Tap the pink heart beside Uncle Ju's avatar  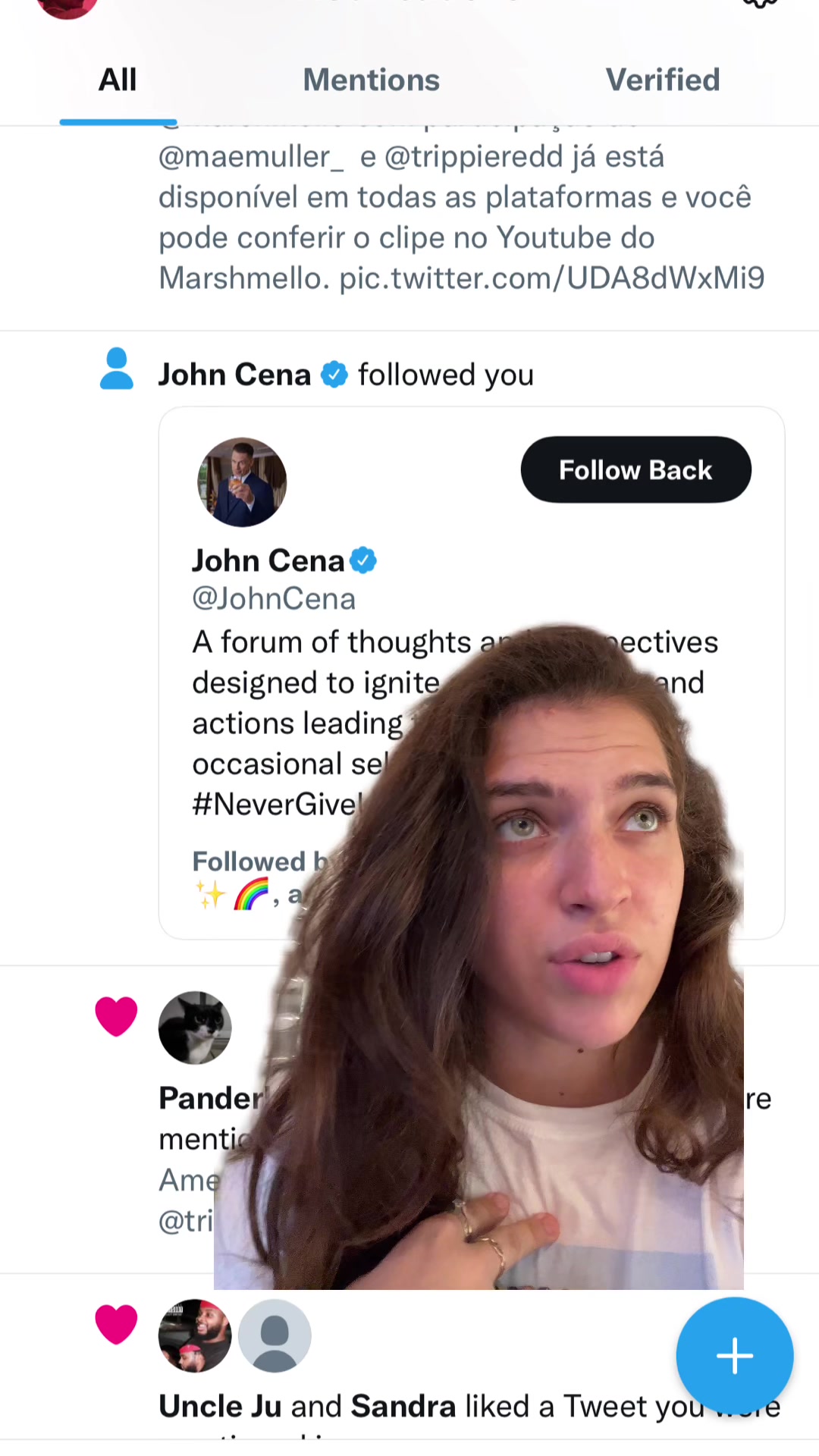pos(116,1324)
